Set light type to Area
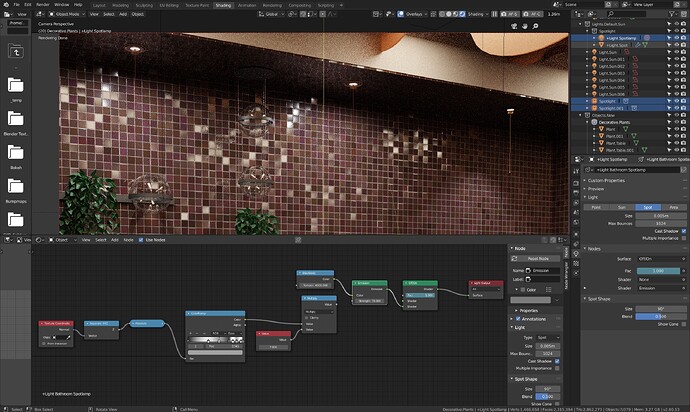 tap(674, 207)
